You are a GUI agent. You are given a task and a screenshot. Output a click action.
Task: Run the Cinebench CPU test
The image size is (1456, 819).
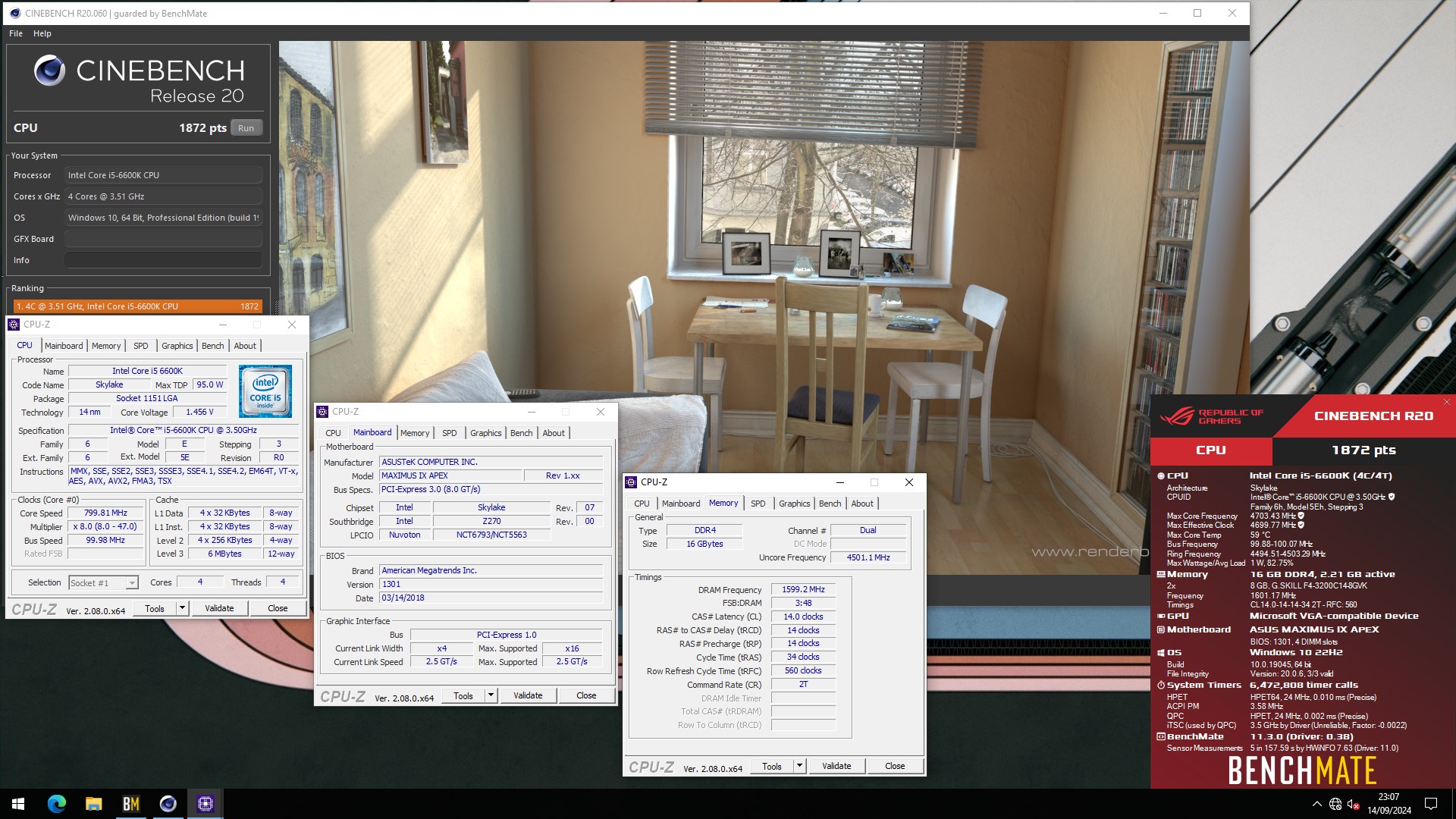(x=246, y=128)
